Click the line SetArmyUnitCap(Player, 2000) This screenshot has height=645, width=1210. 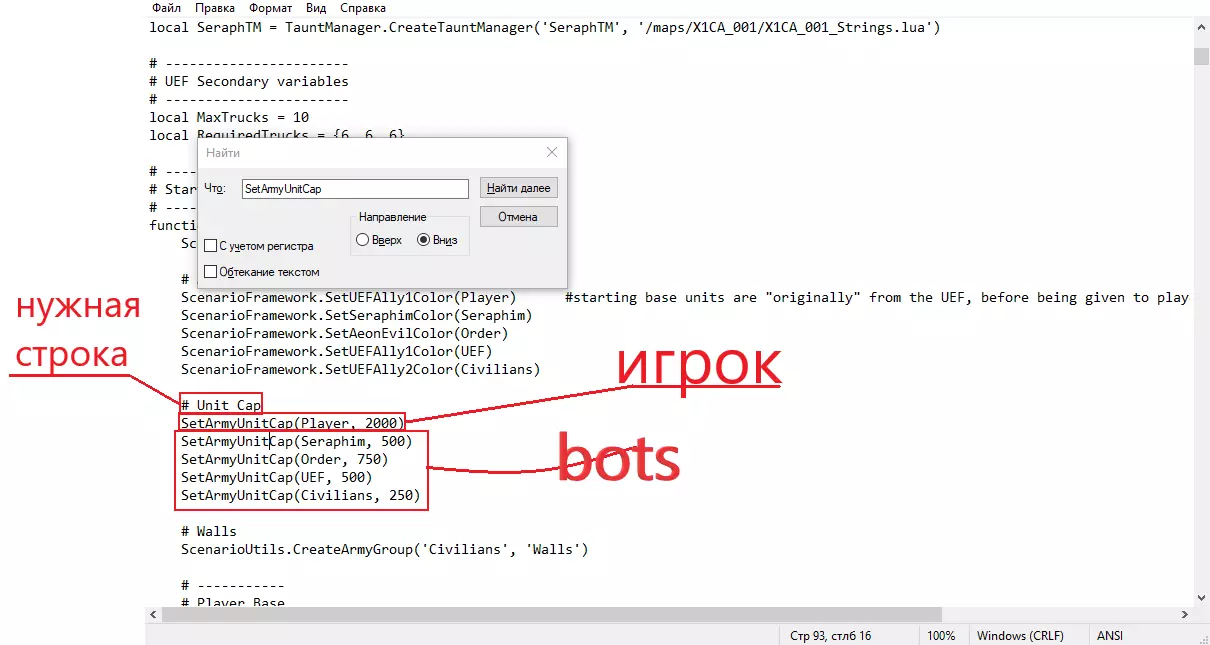293,423
